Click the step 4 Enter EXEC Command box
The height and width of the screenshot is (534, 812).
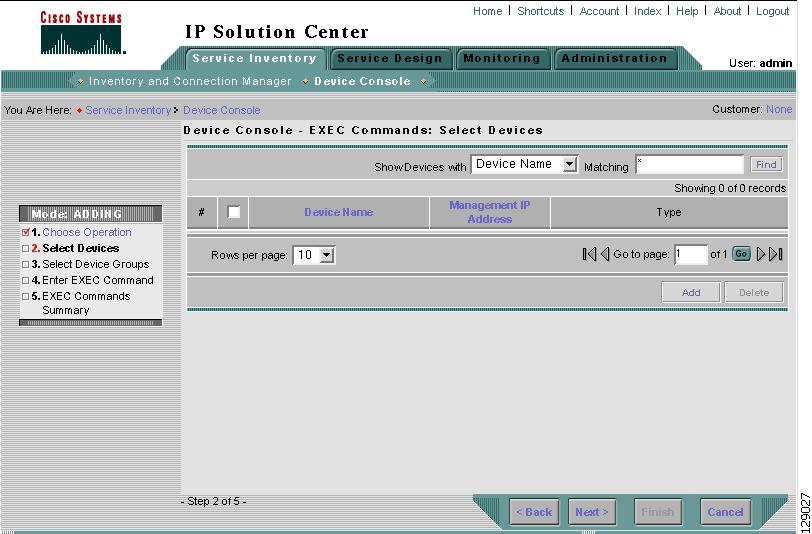25,280
